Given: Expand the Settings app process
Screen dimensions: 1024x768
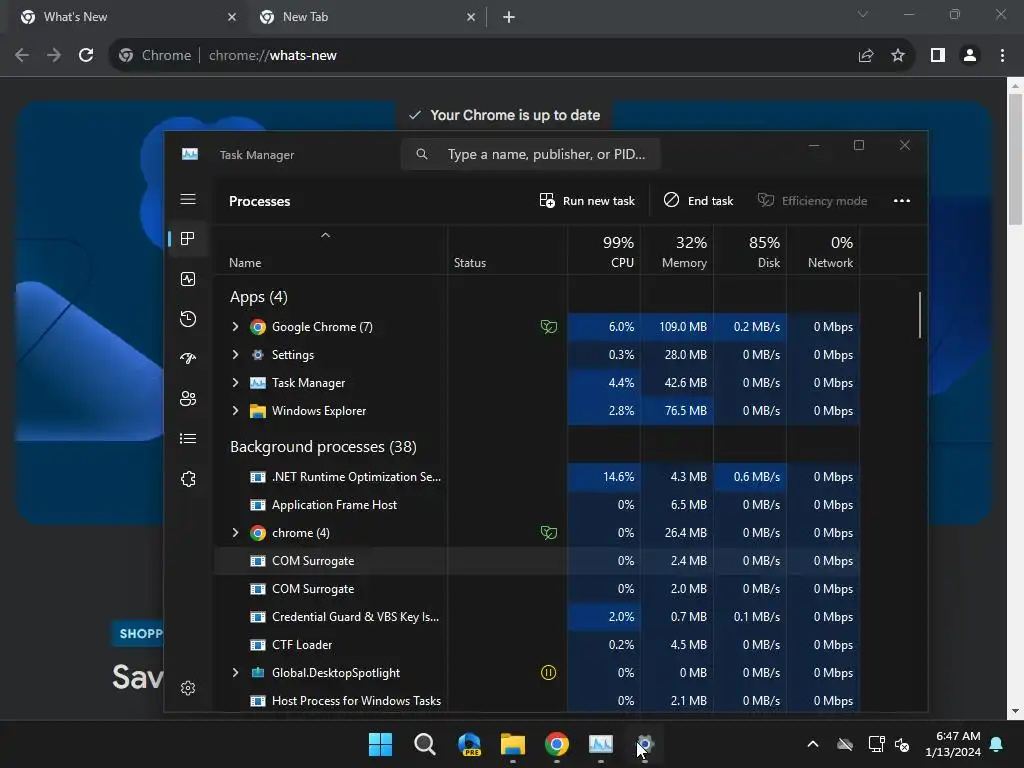Looking at the screenshot, I should tap(236, 355).
